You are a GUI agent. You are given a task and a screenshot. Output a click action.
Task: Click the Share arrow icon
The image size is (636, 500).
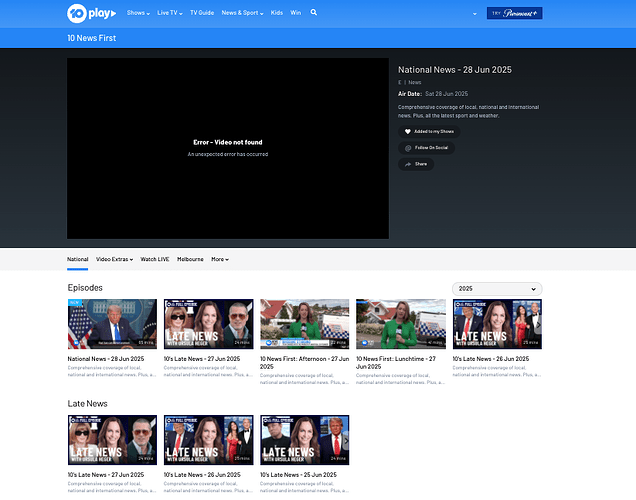click(408, 164)
